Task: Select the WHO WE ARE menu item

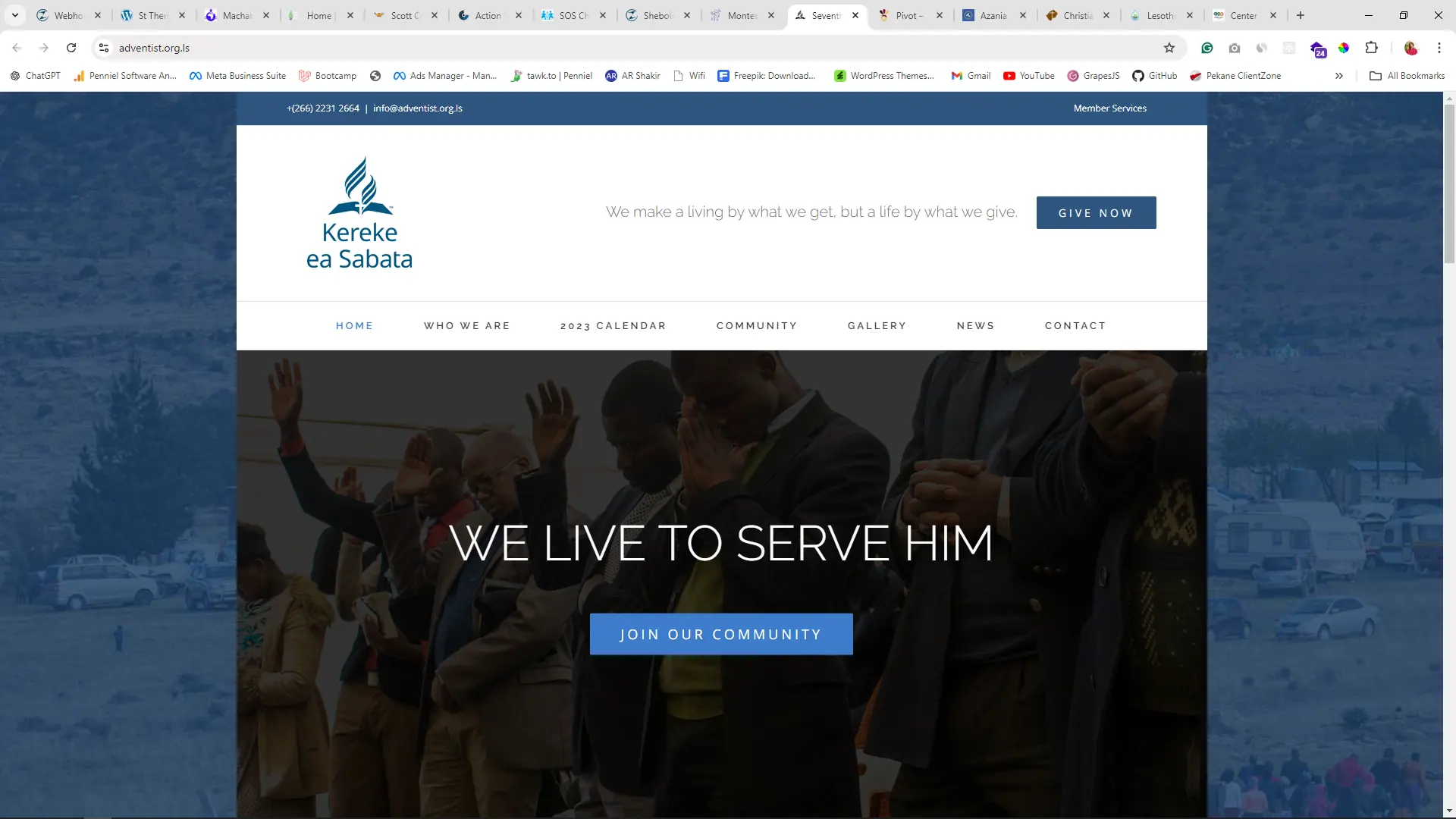Action: 467,326
